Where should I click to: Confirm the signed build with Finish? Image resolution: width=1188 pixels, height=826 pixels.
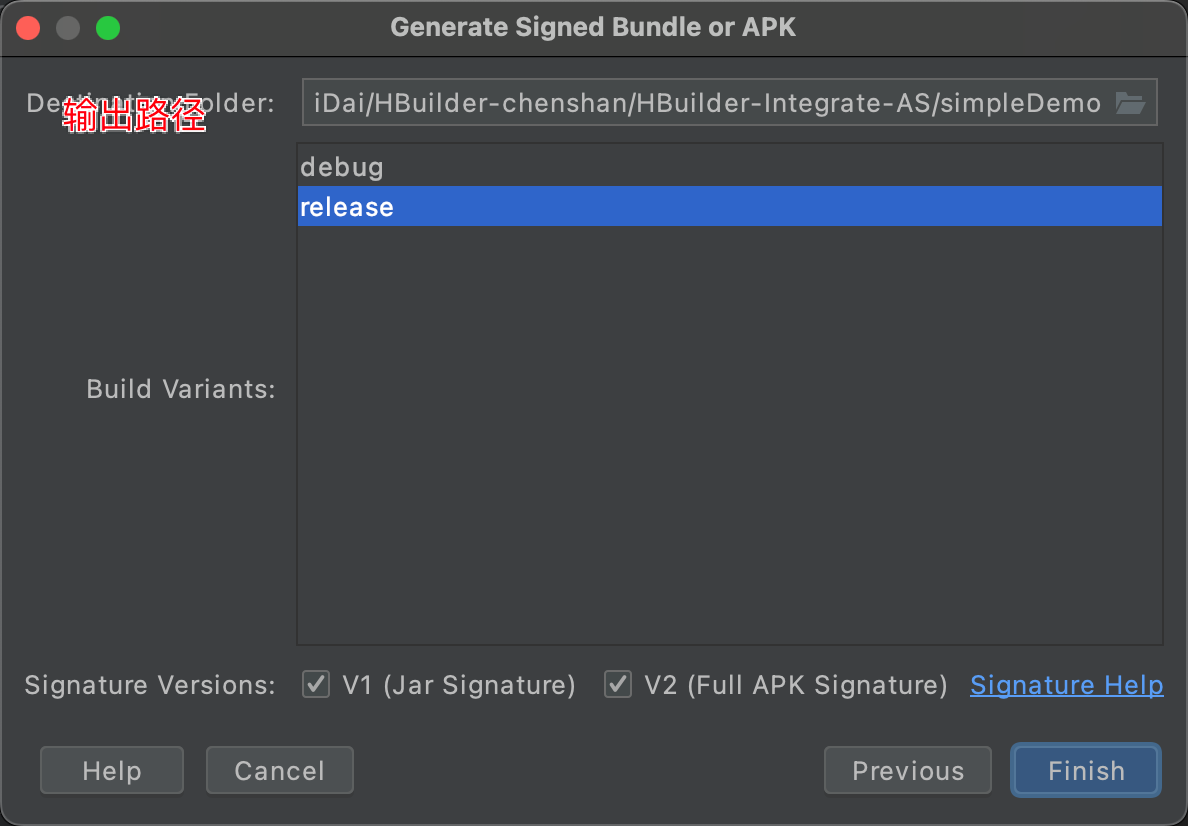1085,770
